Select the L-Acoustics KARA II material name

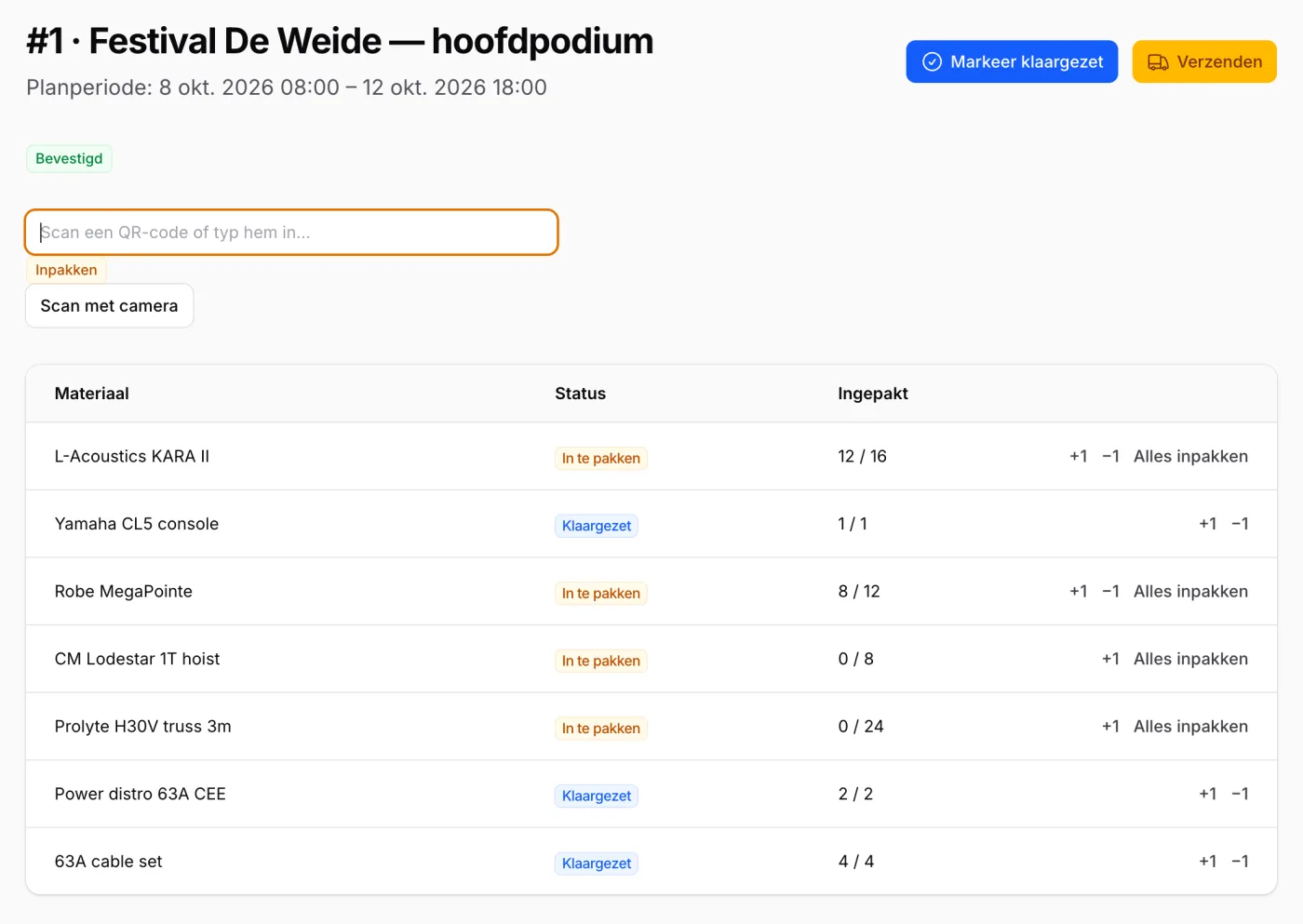tap(132, 457)
